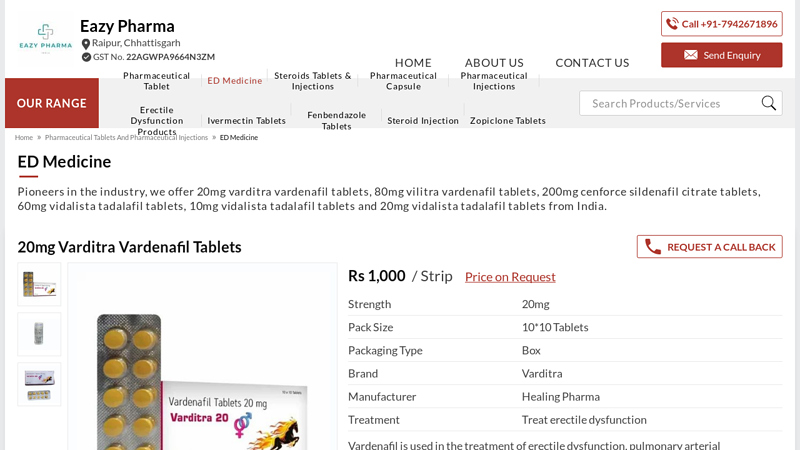Click the Request a Call Back button

click(709, 247)
